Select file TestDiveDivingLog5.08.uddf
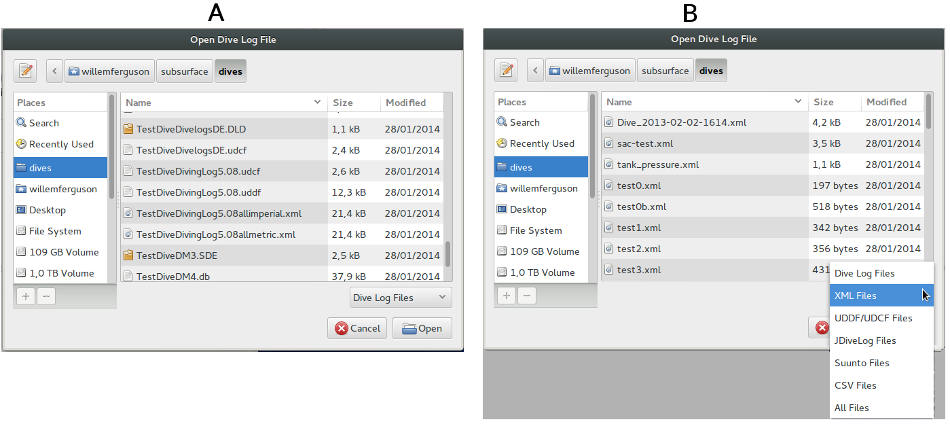This screenshot has width=950, height=424. (x=282, y=192)
